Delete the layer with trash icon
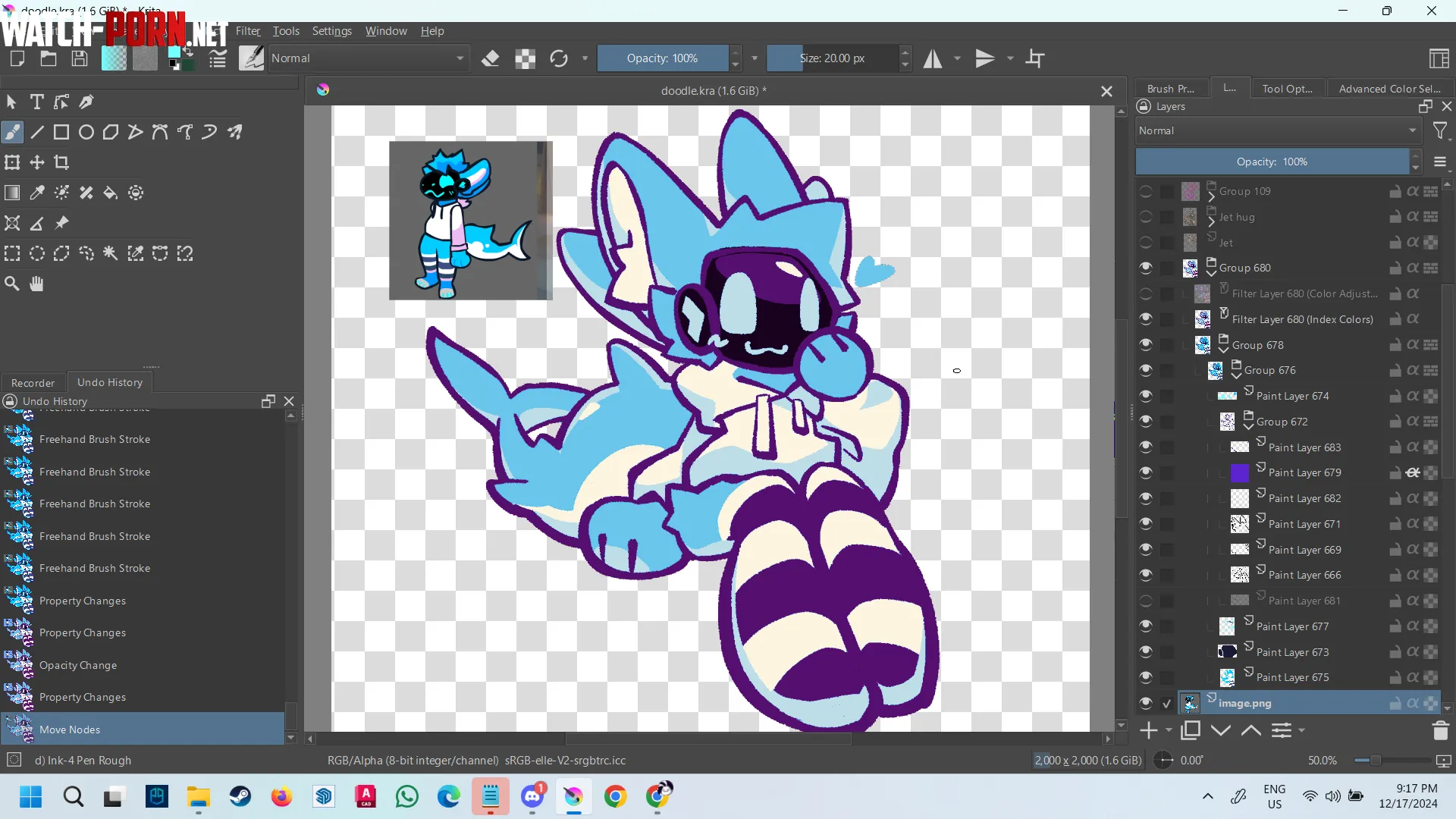 (1440, 730)
